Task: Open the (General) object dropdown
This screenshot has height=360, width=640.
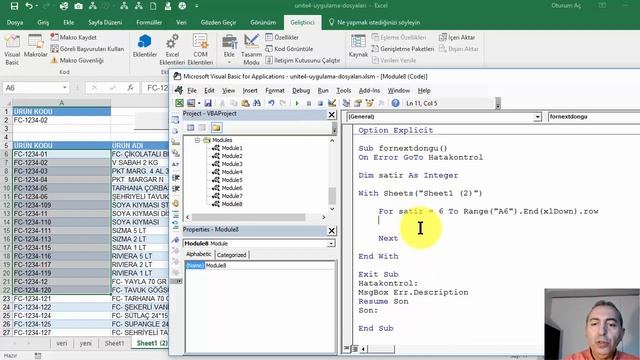Action: [x=537, y=117]
